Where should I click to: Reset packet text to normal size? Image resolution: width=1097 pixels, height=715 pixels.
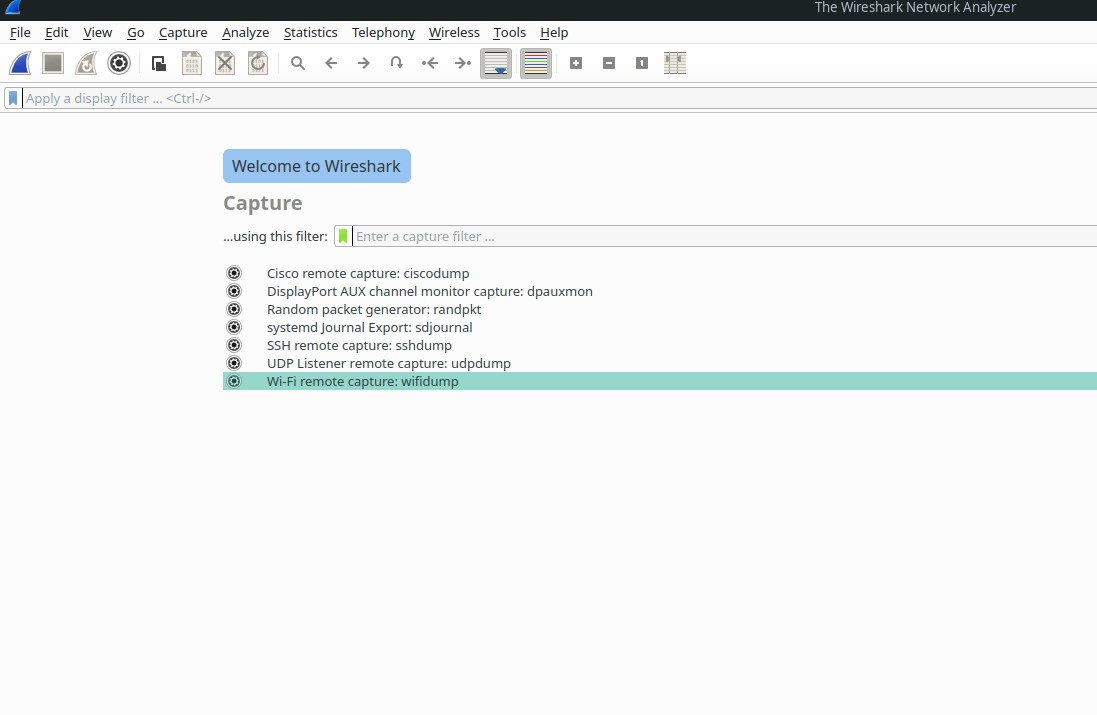click(x=642, y=64)
